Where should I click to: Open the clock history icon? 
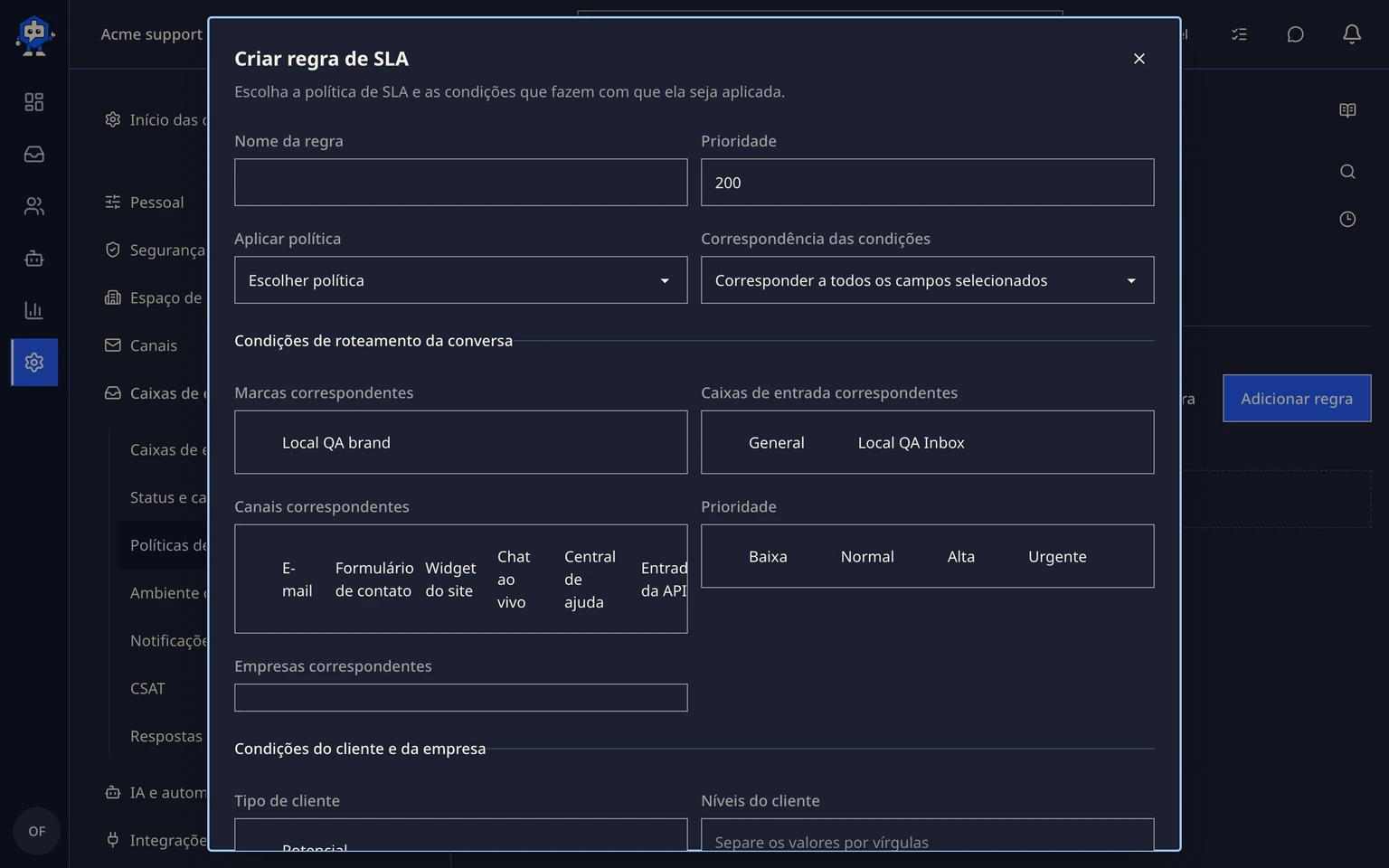(1347, 219)
